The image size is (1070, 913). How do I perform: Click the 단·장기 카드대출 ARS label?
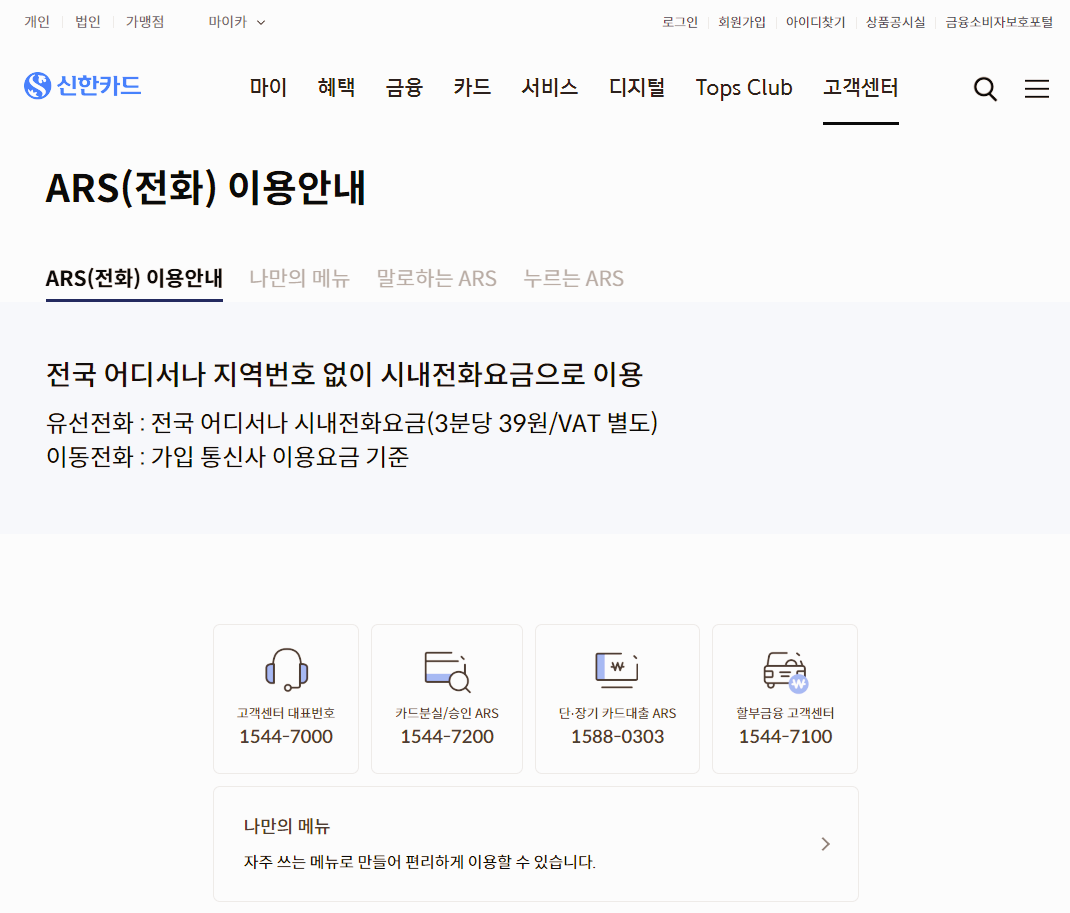coord(618,713)
